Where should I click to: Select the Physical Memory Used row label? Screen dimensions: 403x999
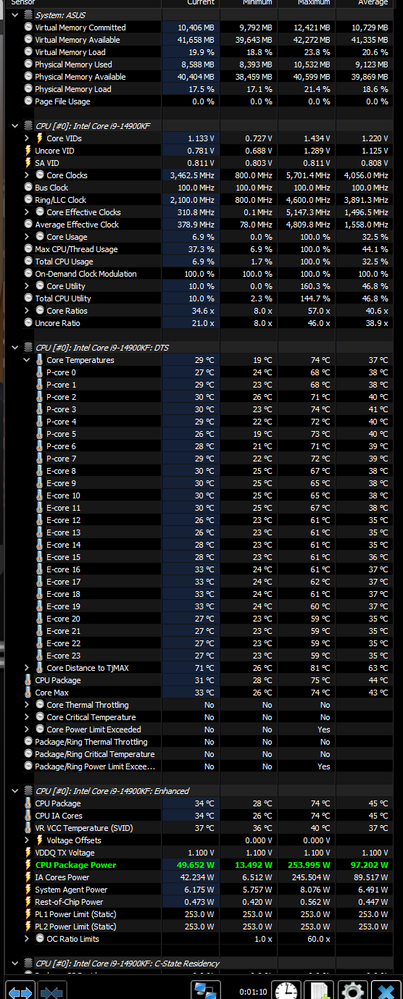click(73, 64)
